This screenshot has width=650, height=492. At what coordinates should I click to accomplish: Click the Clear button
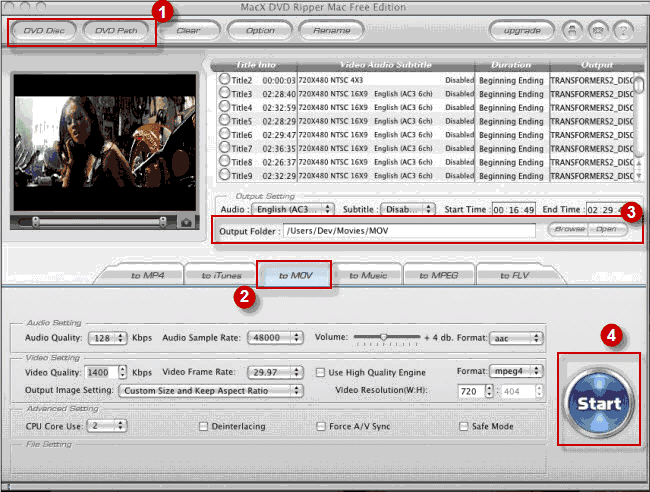coord(189,30)
